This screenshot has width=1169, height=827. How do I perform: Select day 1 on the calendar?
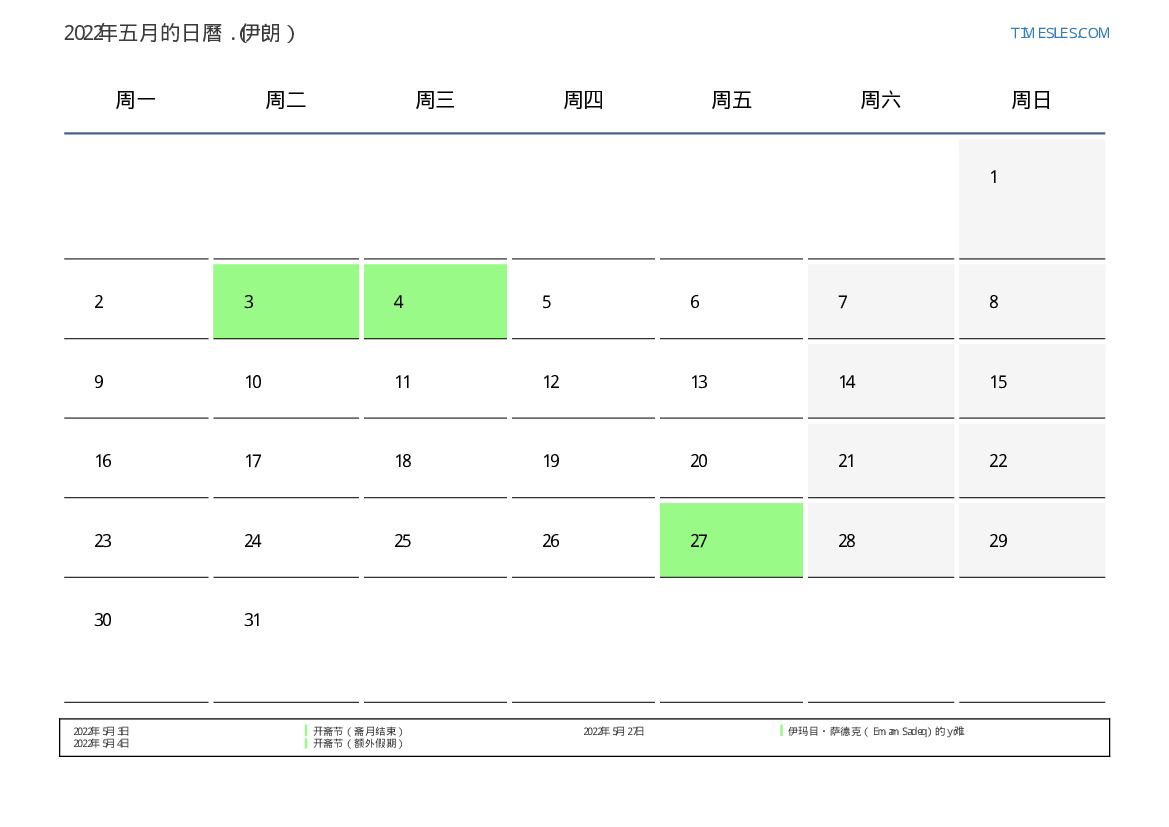1032,198
